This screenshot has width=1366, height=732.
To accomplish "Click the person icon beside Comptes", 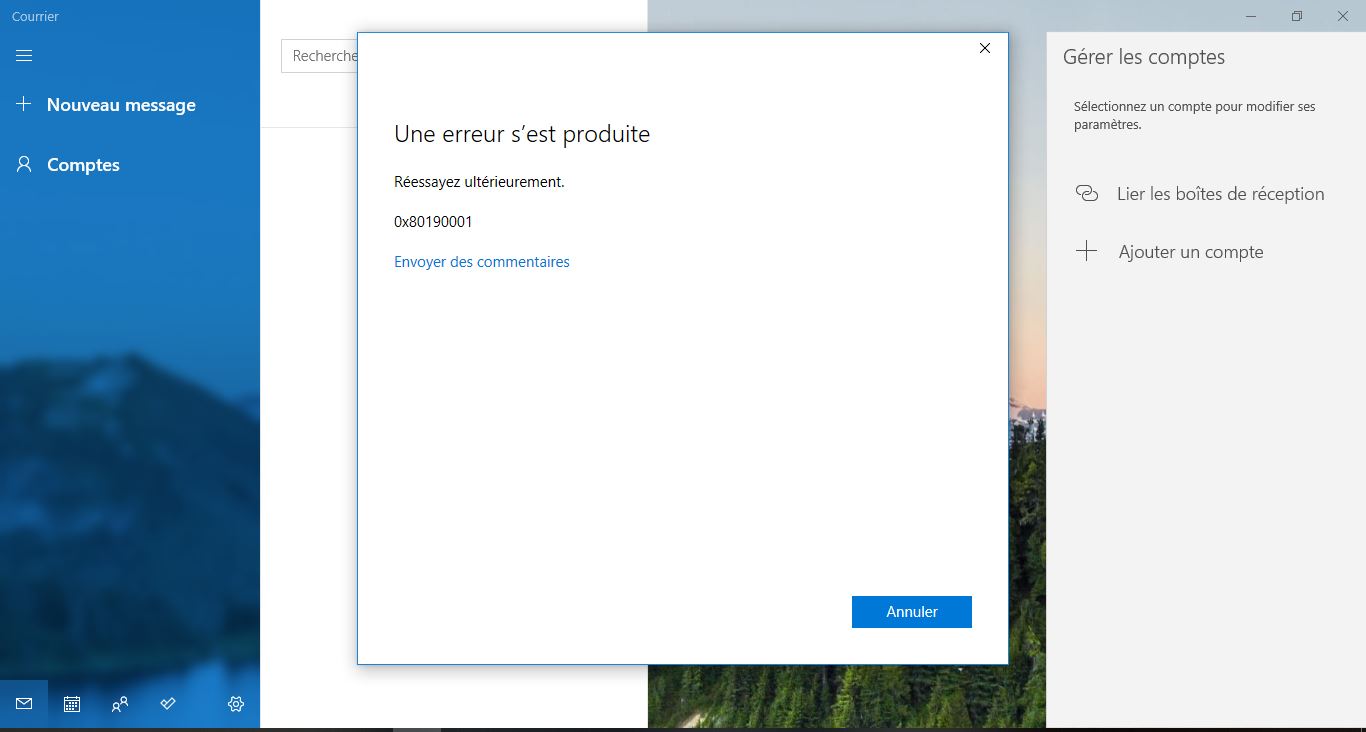I will (24, 164).
